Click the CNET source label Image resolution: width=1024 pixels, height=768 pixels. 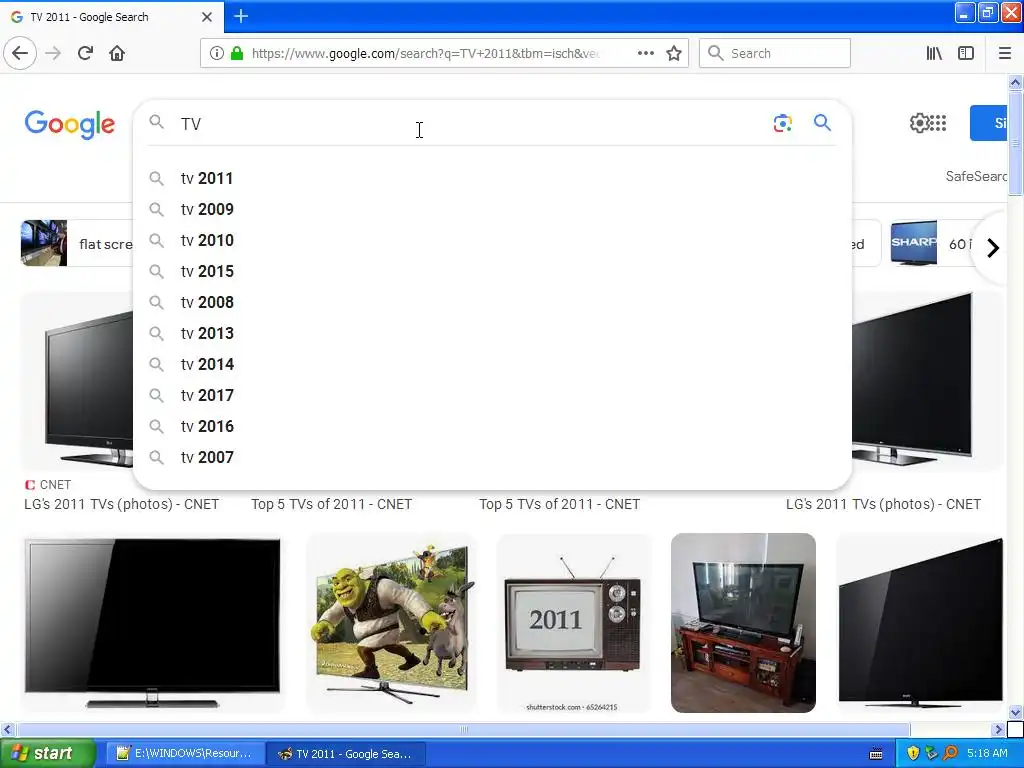tap(48, 485)
